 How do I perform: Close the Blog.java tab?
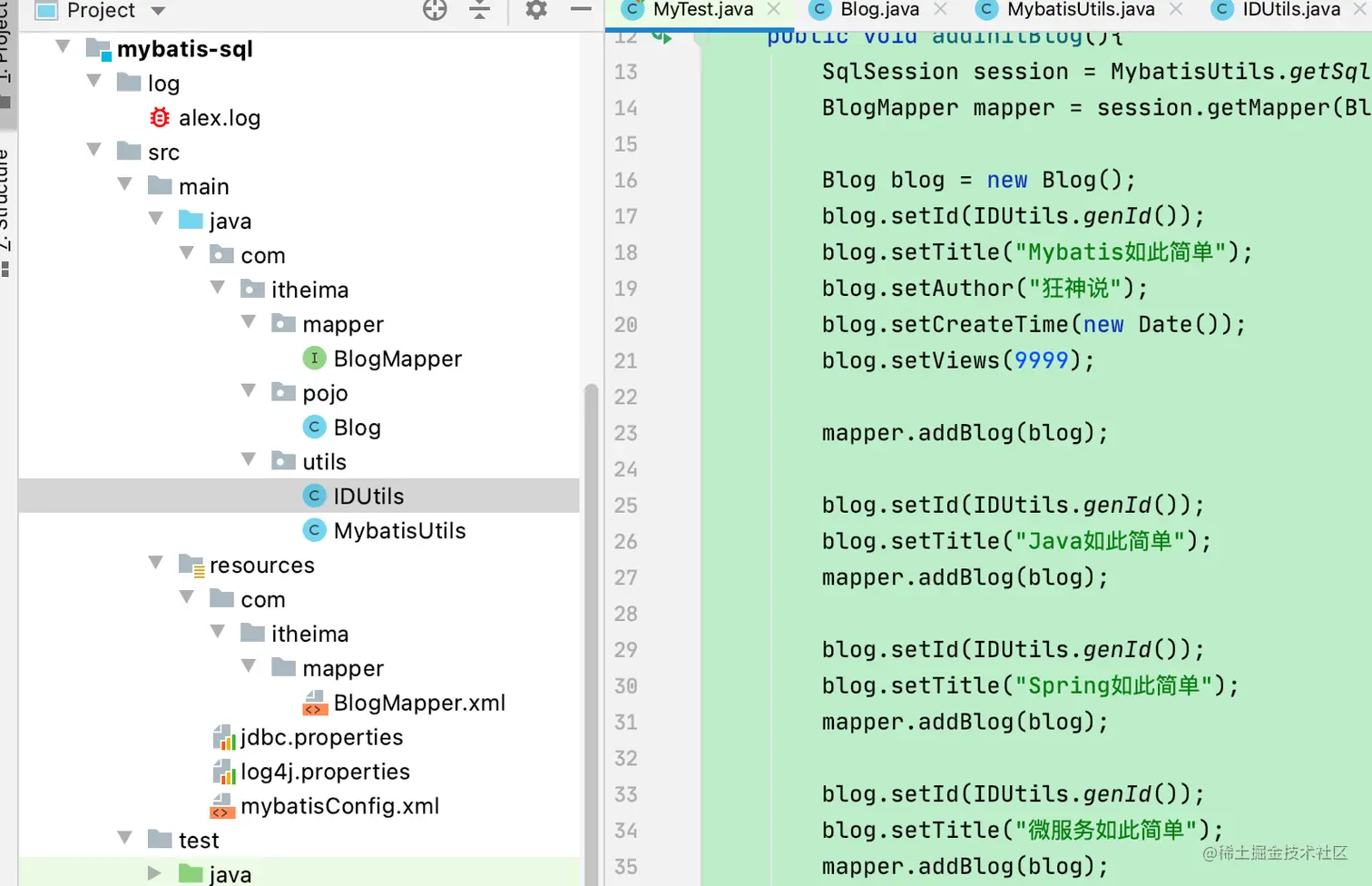pos(941,9)
